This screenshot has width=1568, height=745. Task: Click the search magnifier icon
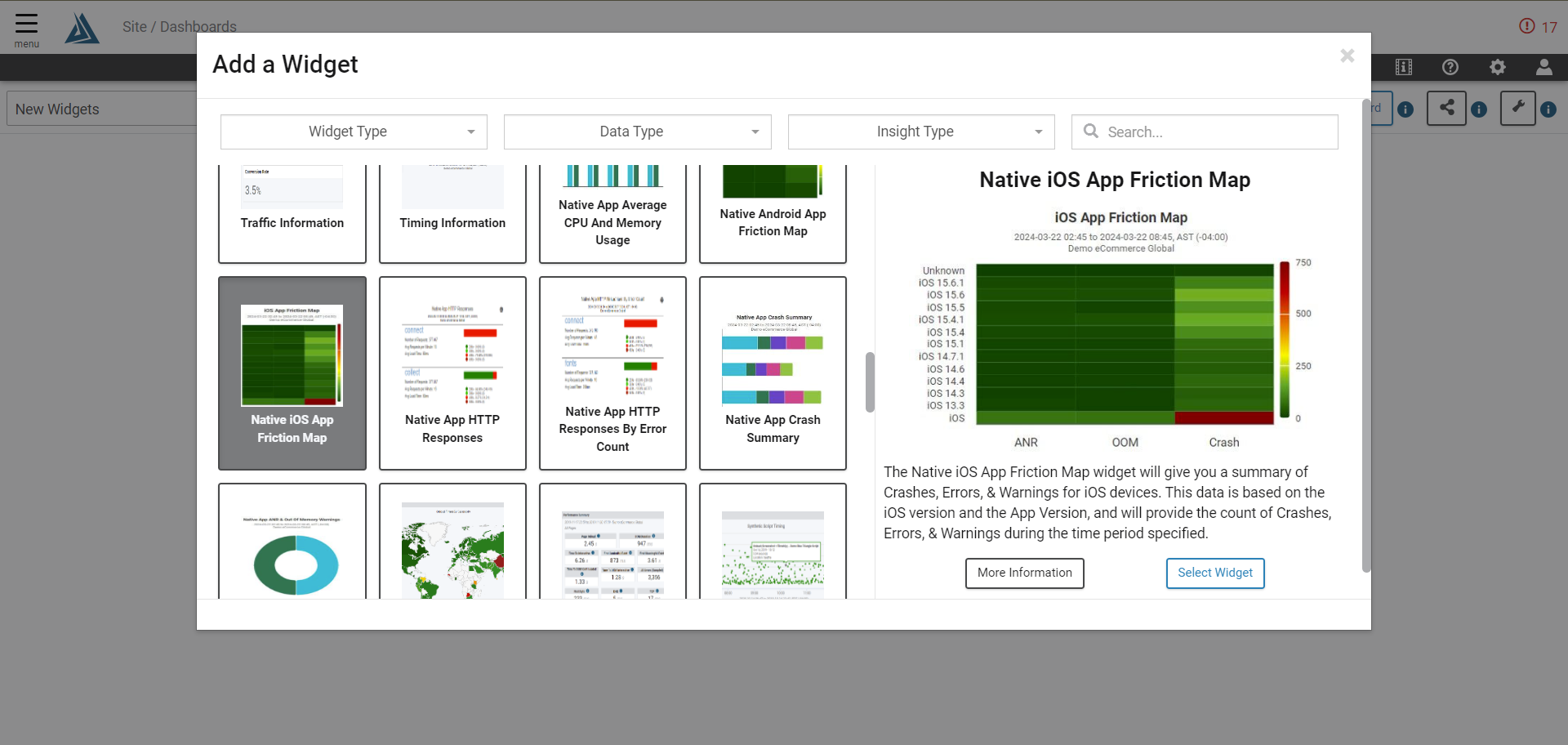click(x=1090, y=131)
